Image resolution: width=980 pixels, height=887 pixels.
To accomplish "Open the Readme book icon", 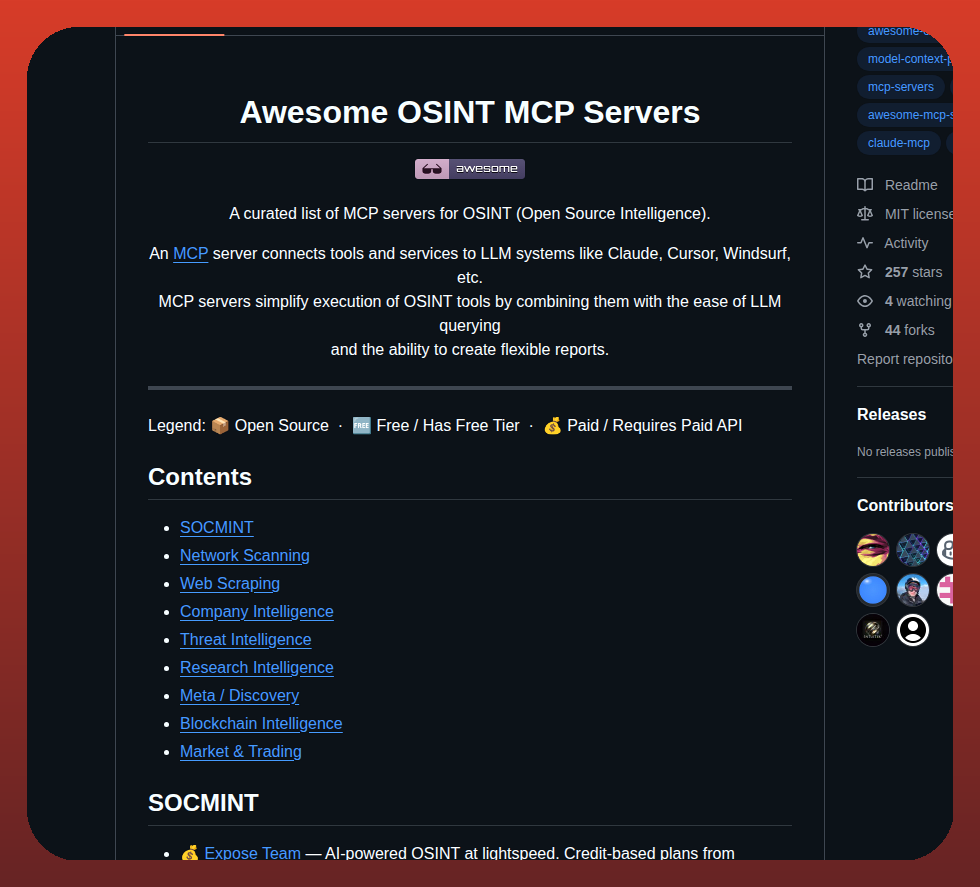I will tap(865, 185).
